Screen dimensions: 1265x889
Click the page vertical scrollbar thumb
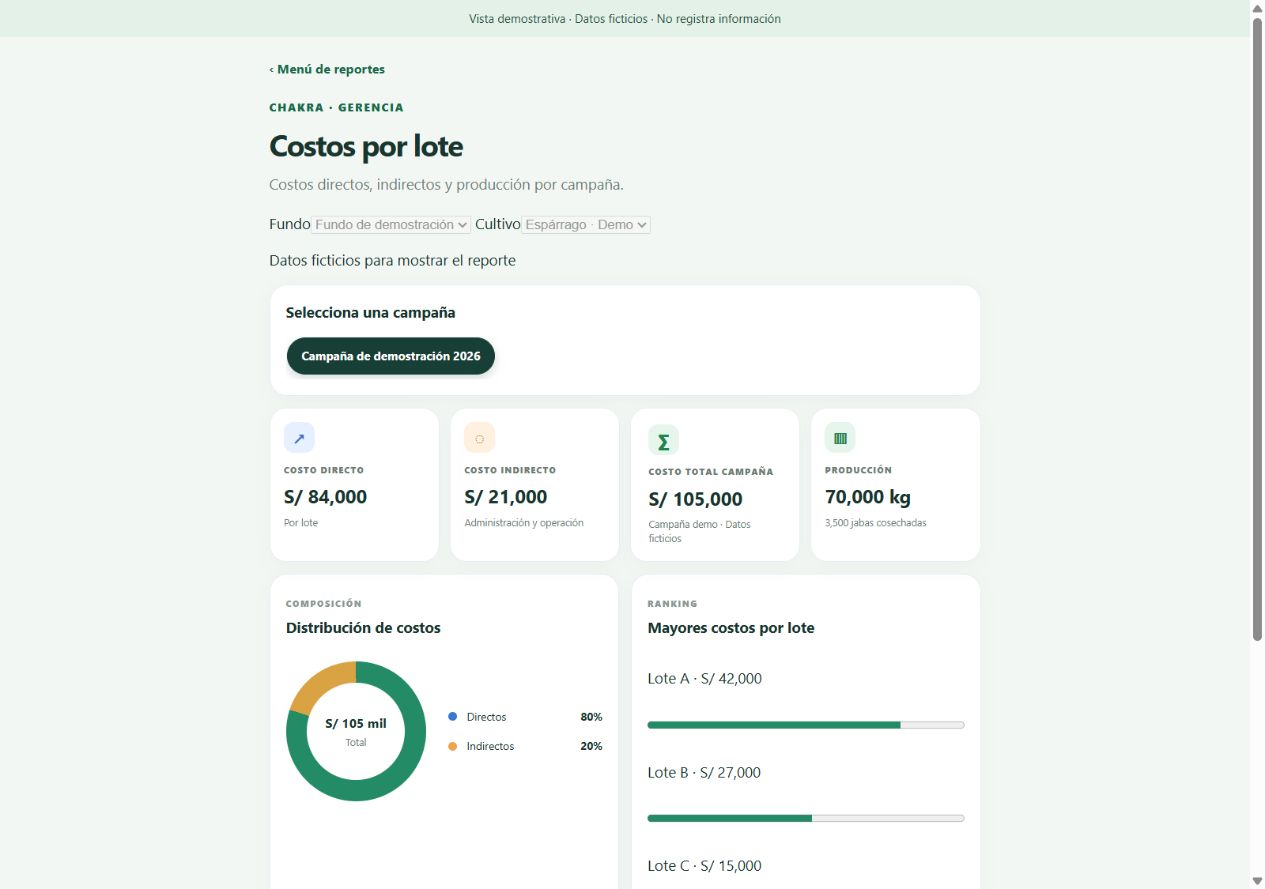coord(1257,330)
